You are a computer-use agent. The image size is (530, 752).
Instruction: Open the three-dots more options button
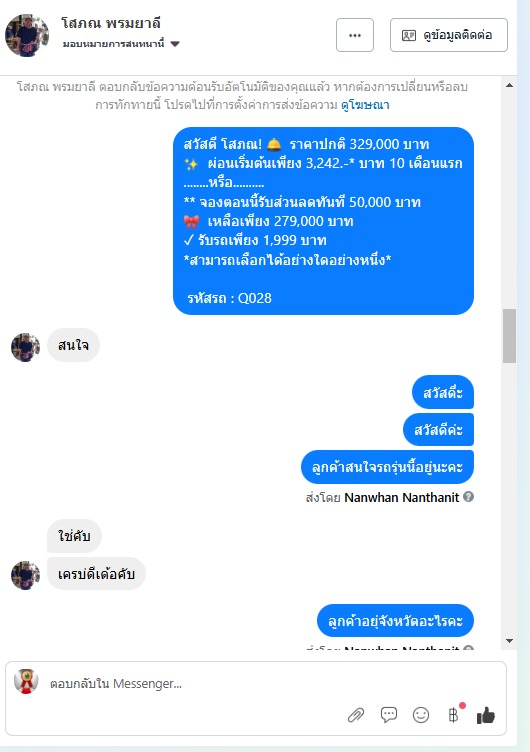pos(355,35)
